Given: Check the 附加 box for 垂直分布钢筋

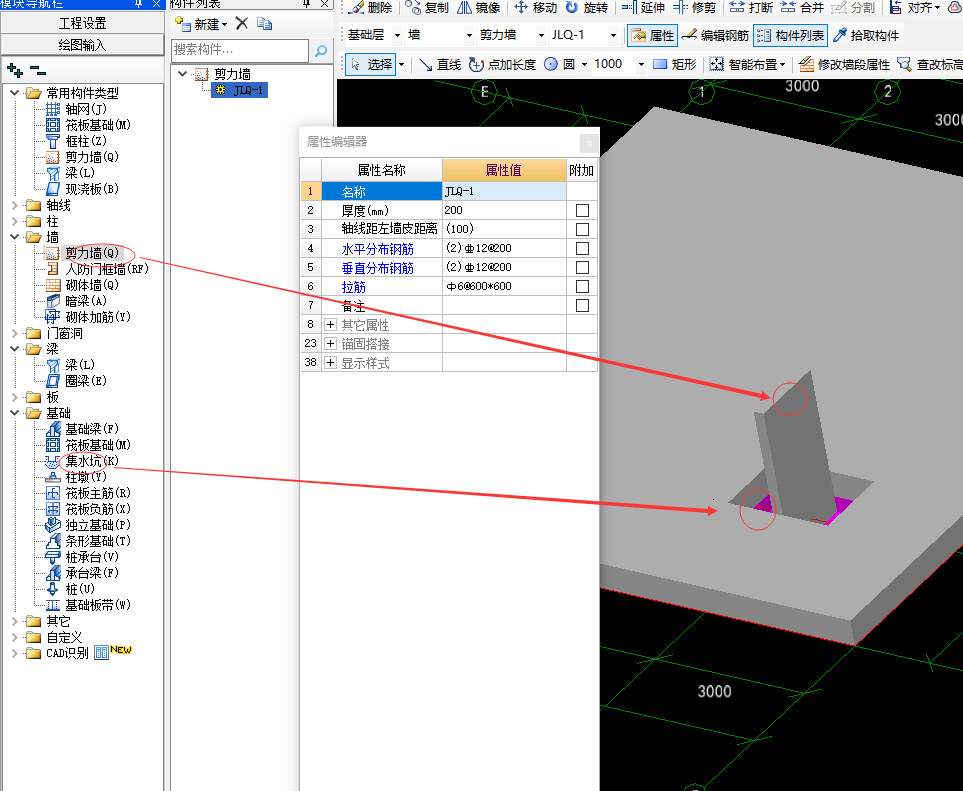Looking at the screenshot, I should click(582, 268).
